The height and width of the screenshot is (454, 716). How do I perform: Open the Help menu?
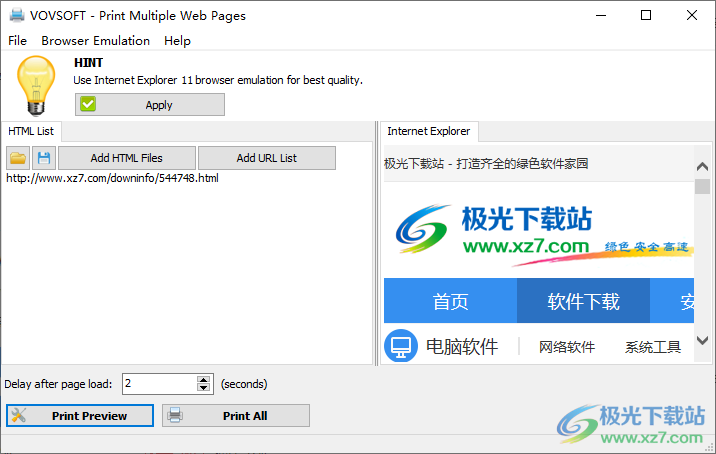point(177,41)
